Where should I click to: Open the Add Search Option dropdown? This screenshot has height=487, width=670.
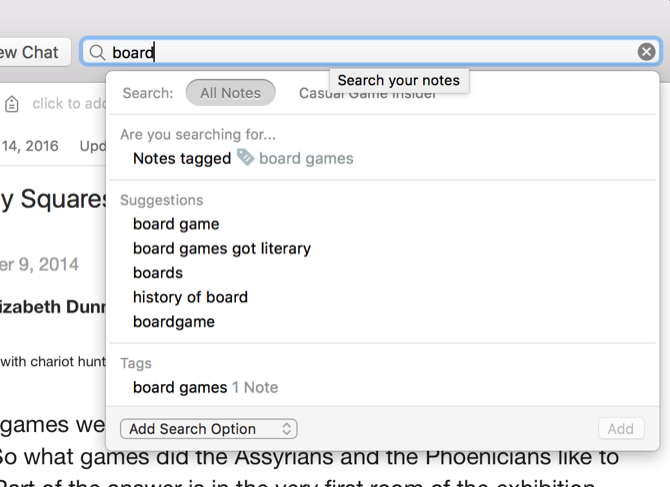208,429
